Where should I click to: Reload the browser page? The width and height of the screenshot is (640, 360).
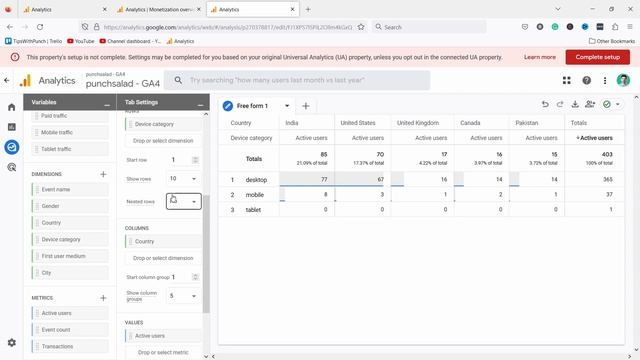coord(40,27)
